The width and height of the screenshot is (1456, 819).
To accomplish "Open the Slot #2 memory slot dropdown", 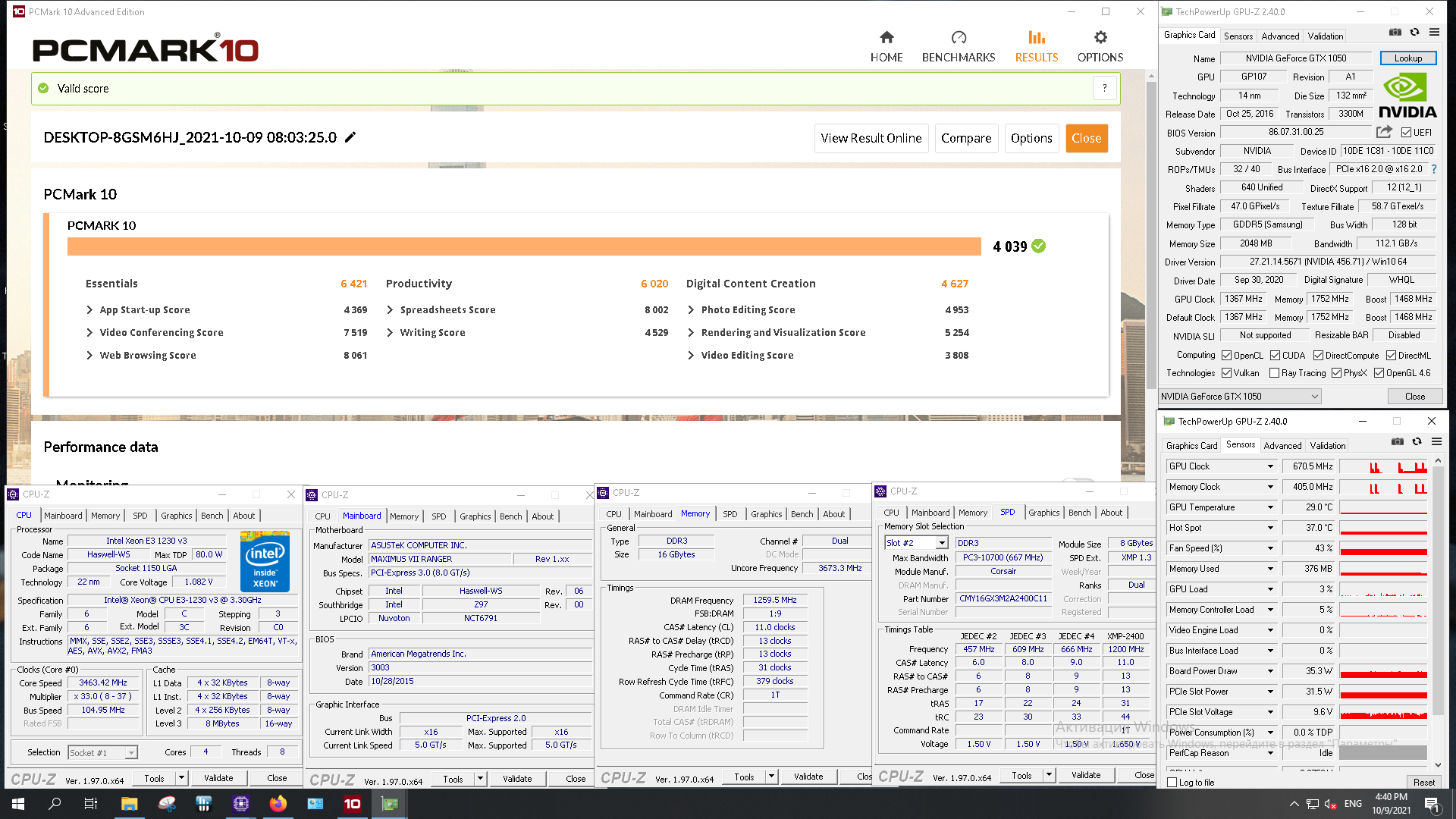I will click(941, 543).
